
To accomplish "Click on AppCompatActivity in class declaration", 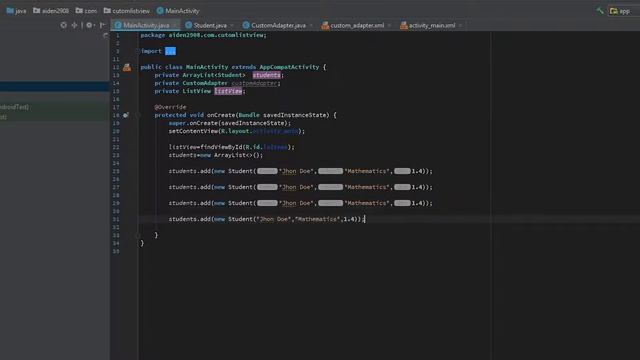I will point(289,67).
